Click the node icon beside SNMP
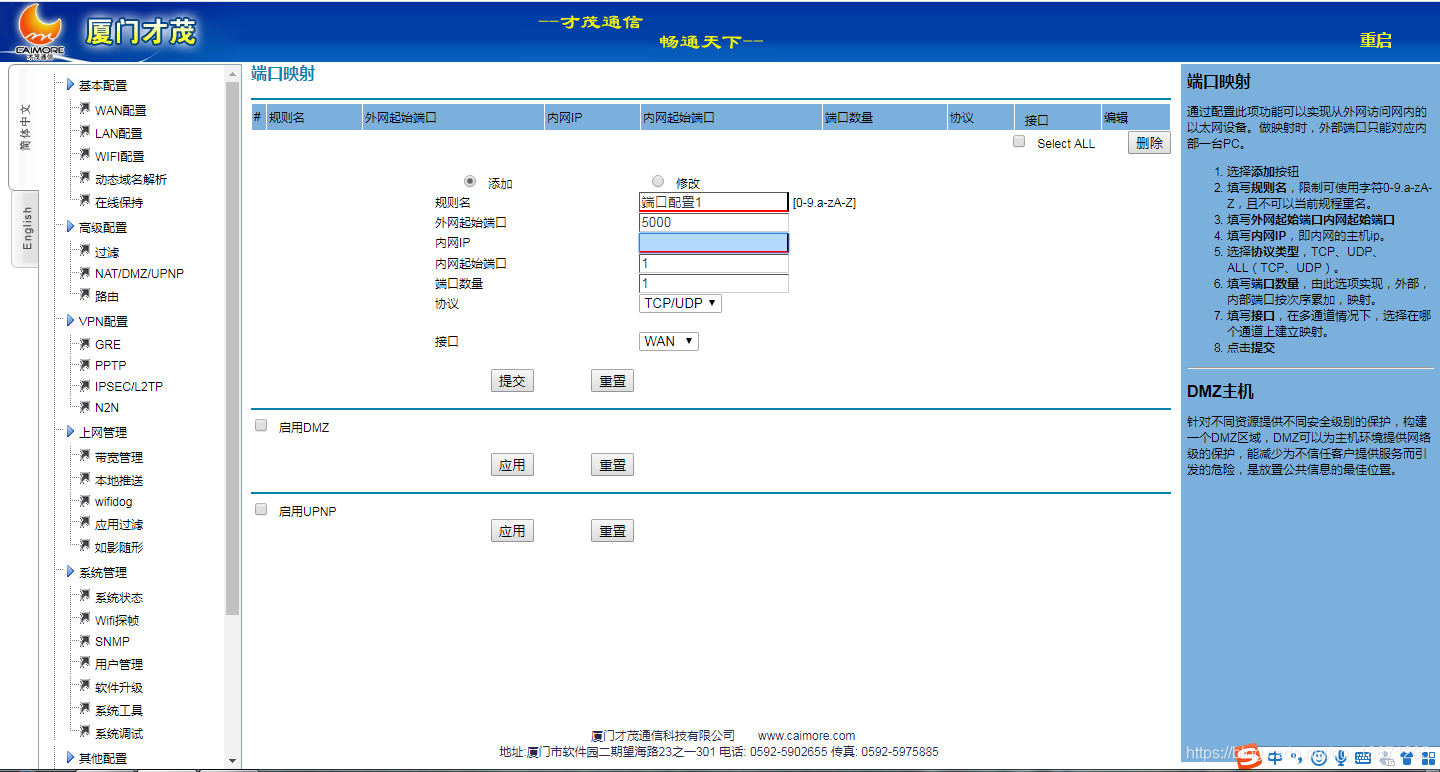 pos(85,640)
